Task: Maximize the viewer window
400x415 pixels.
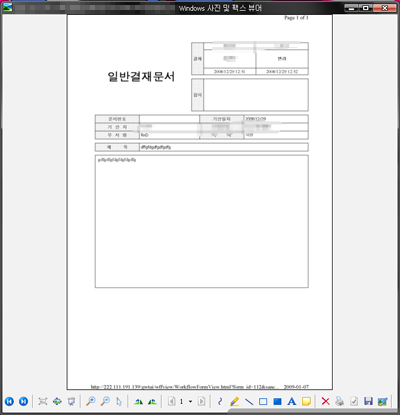Action: pyautogui.click(x=366, y=8)
